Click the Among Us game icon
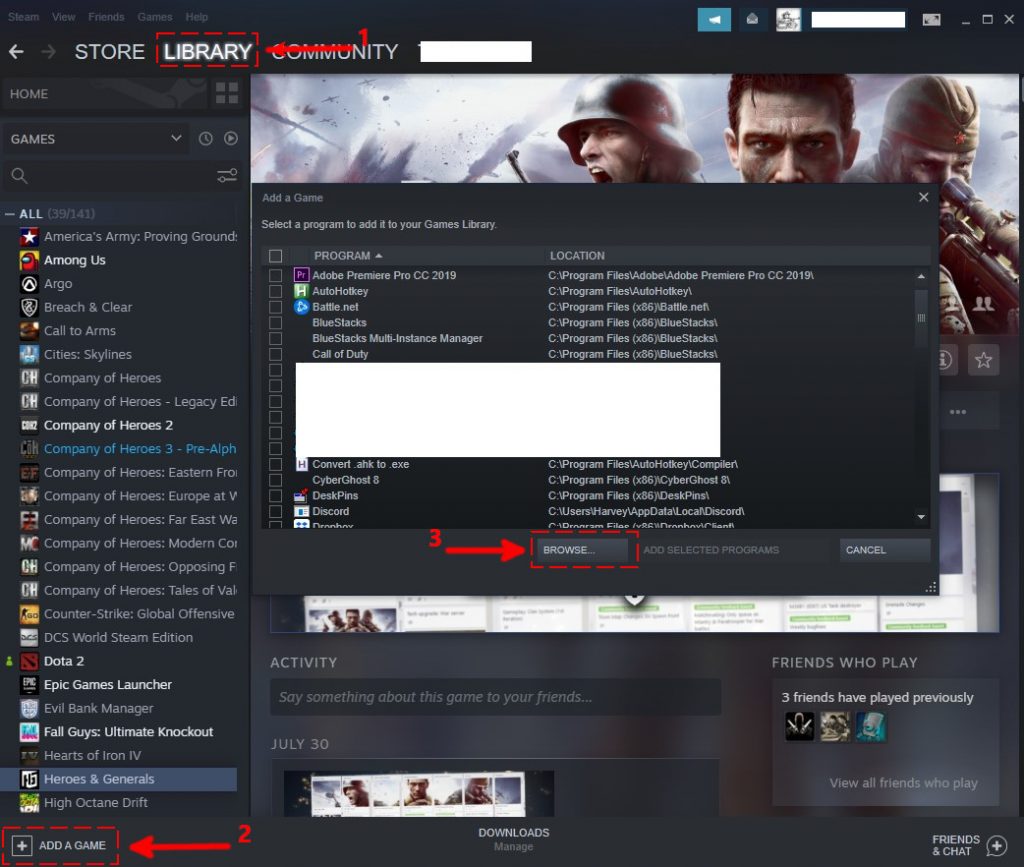Screen dimensions: 1024x867 pos(29,260)
